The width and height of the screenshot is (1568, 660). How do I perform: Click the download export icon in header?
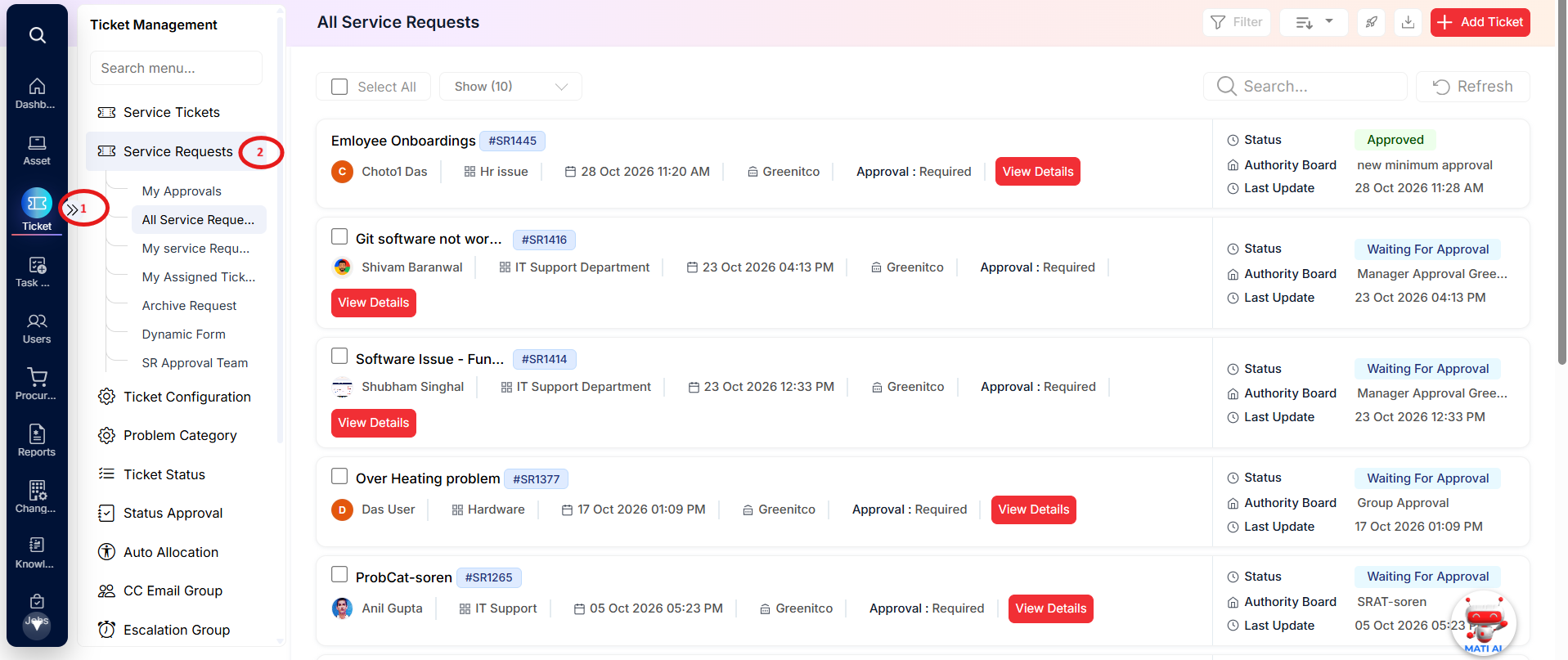point(1408,22)
